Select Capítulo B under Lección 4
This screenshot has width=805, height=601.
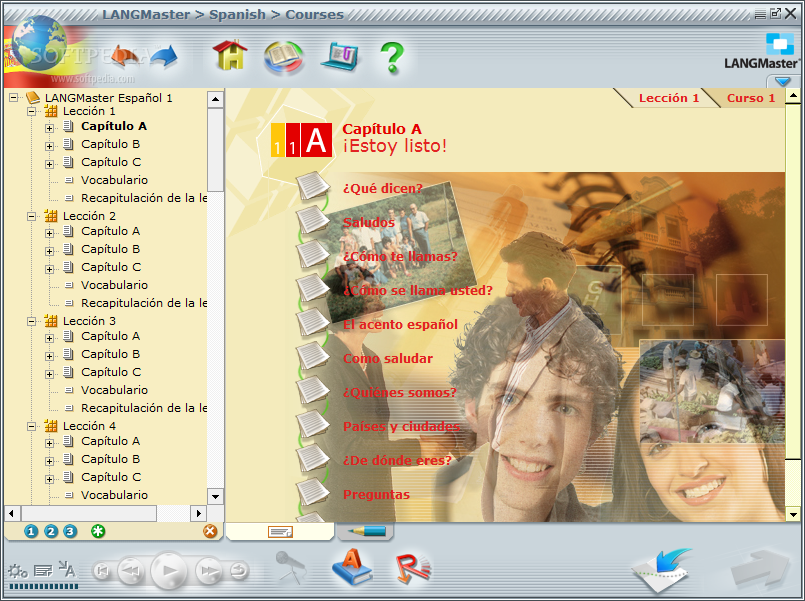(110, 459)
